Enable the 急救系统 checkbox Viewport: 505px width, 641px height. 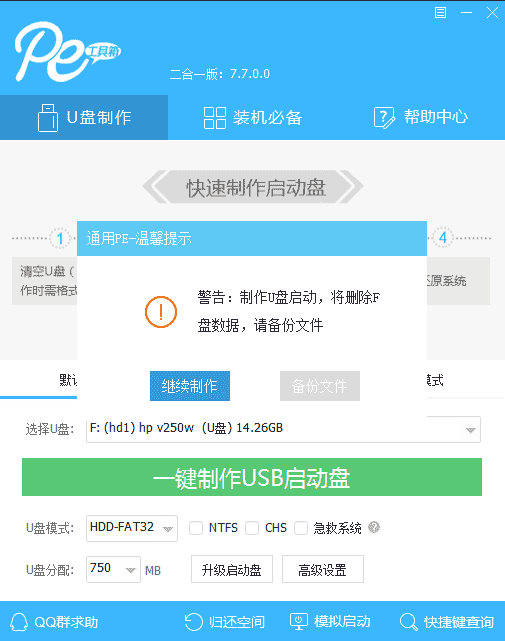[301, 528]
